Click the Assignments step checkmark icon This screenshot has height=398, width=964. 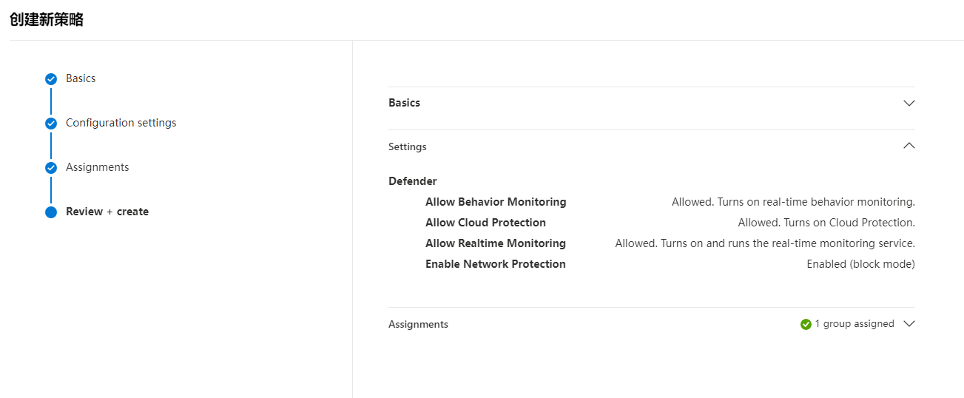tap(51, 168)
